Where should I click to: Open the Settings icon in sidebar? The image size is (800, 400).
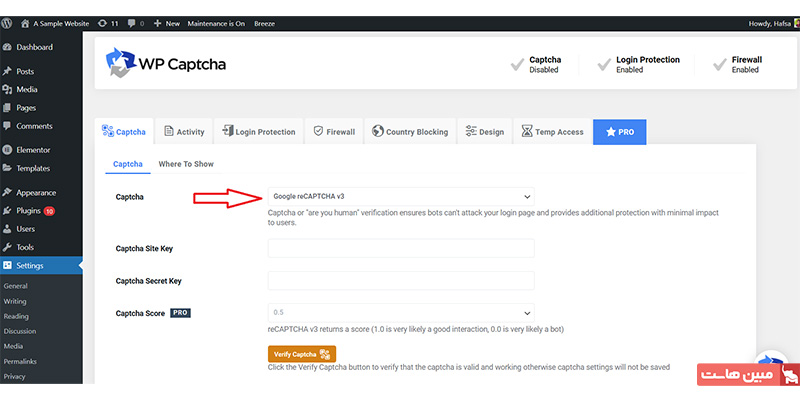[7, 266]
